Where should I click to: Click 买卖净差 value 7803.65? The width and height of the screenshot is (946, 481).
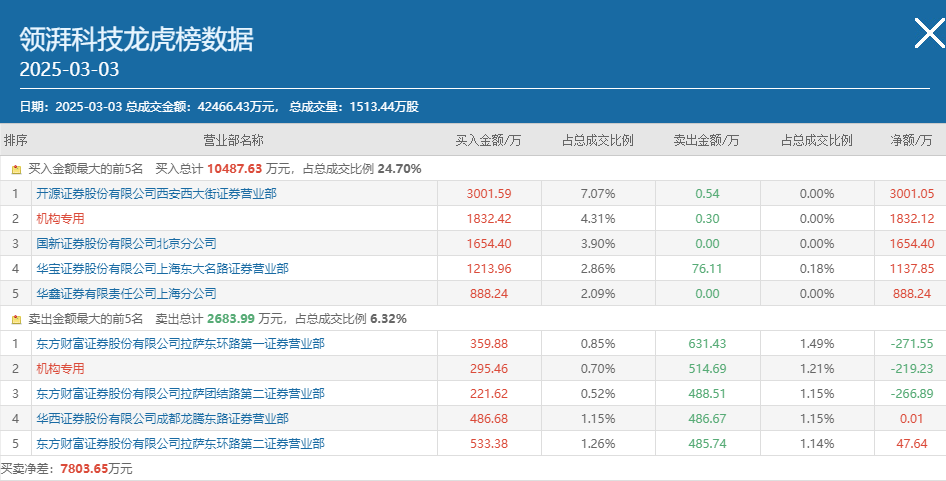pos(84,469)
